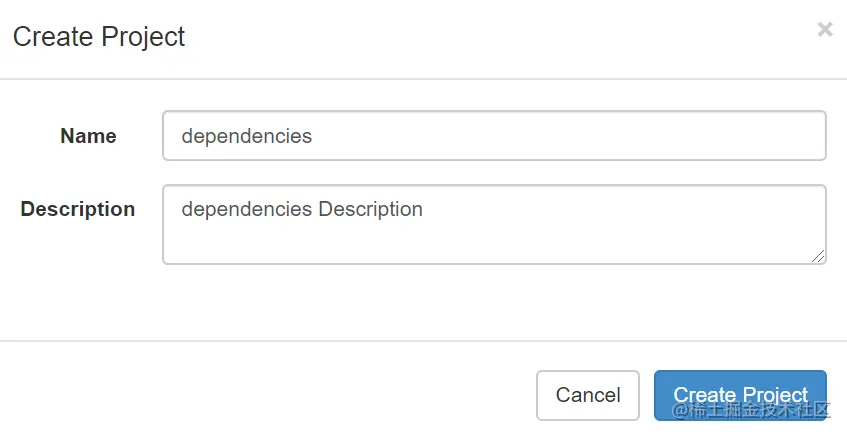
Task: Click blank footer area left of Cancel
Action: click(x=270, y=394)
